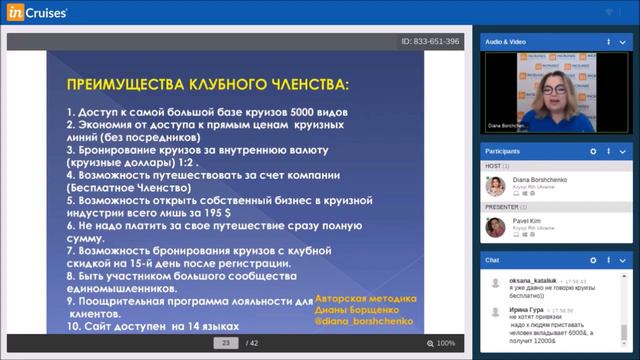Click Ирина Гура's chat avatar icon
The image size is (640, 360).
click(x=496, y=313)
